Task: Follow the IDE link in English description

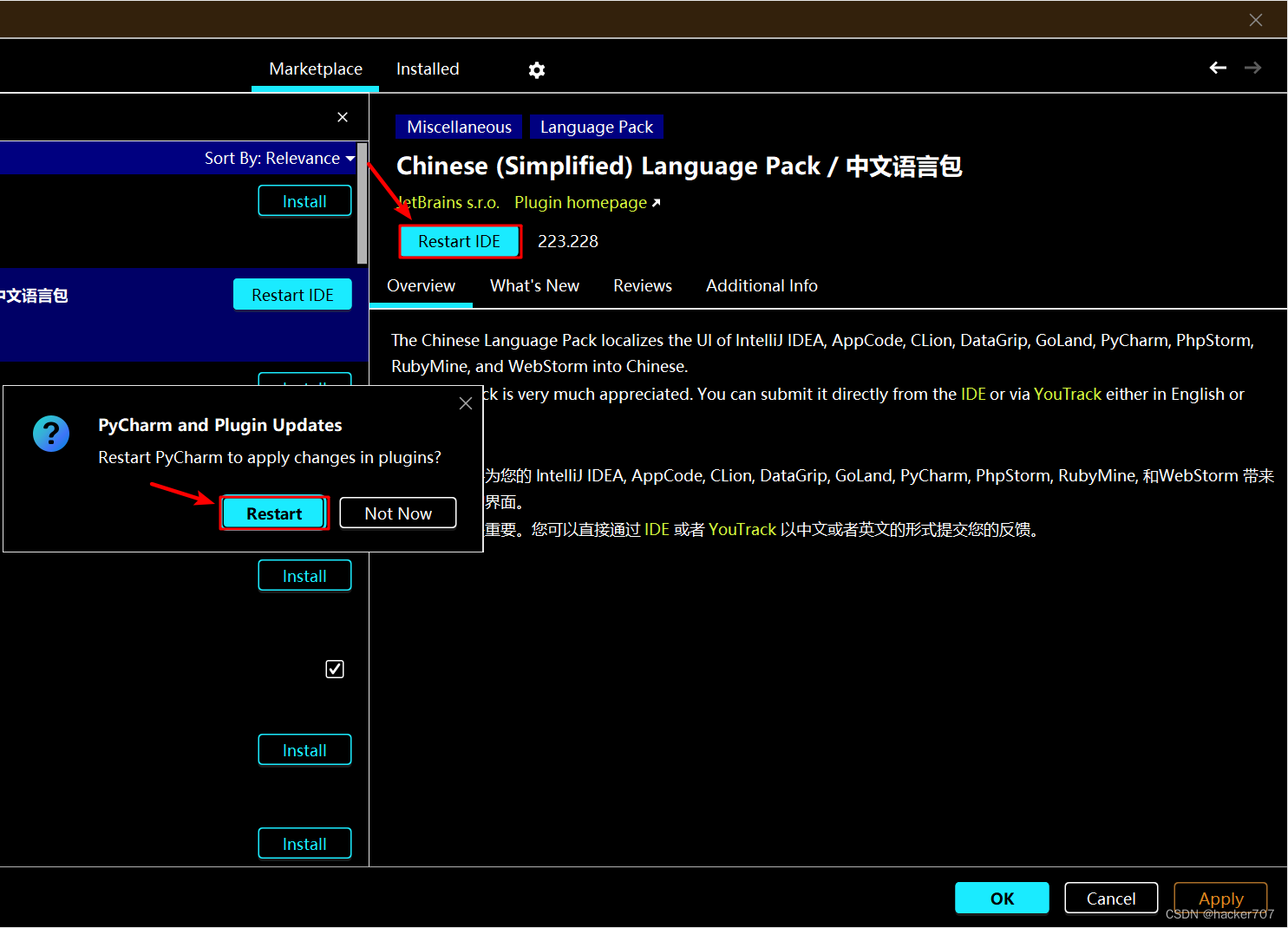Action: [x=973, y=394]
